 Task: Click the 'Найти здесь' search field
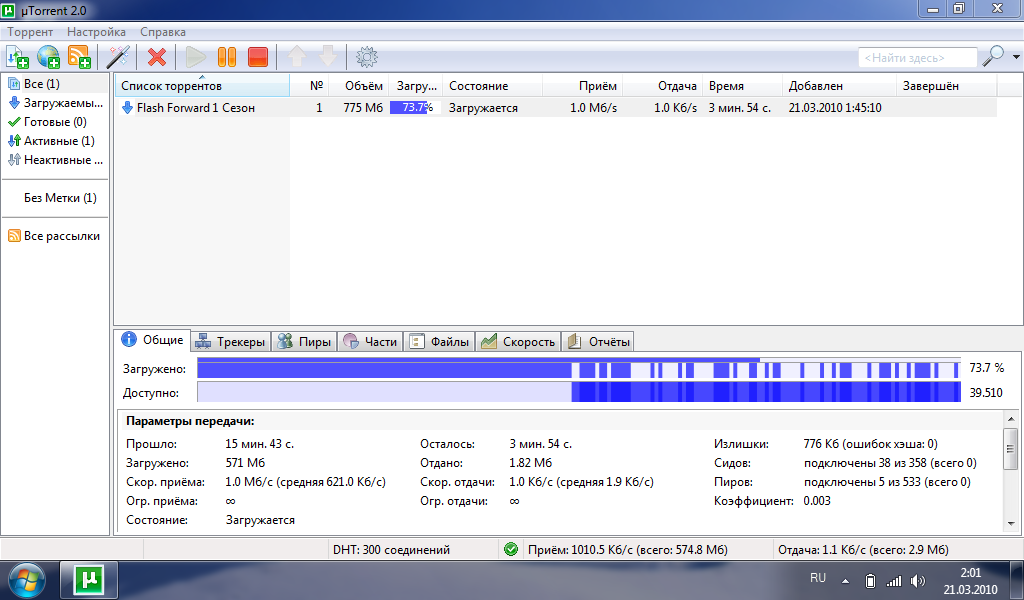coord(918,57)
